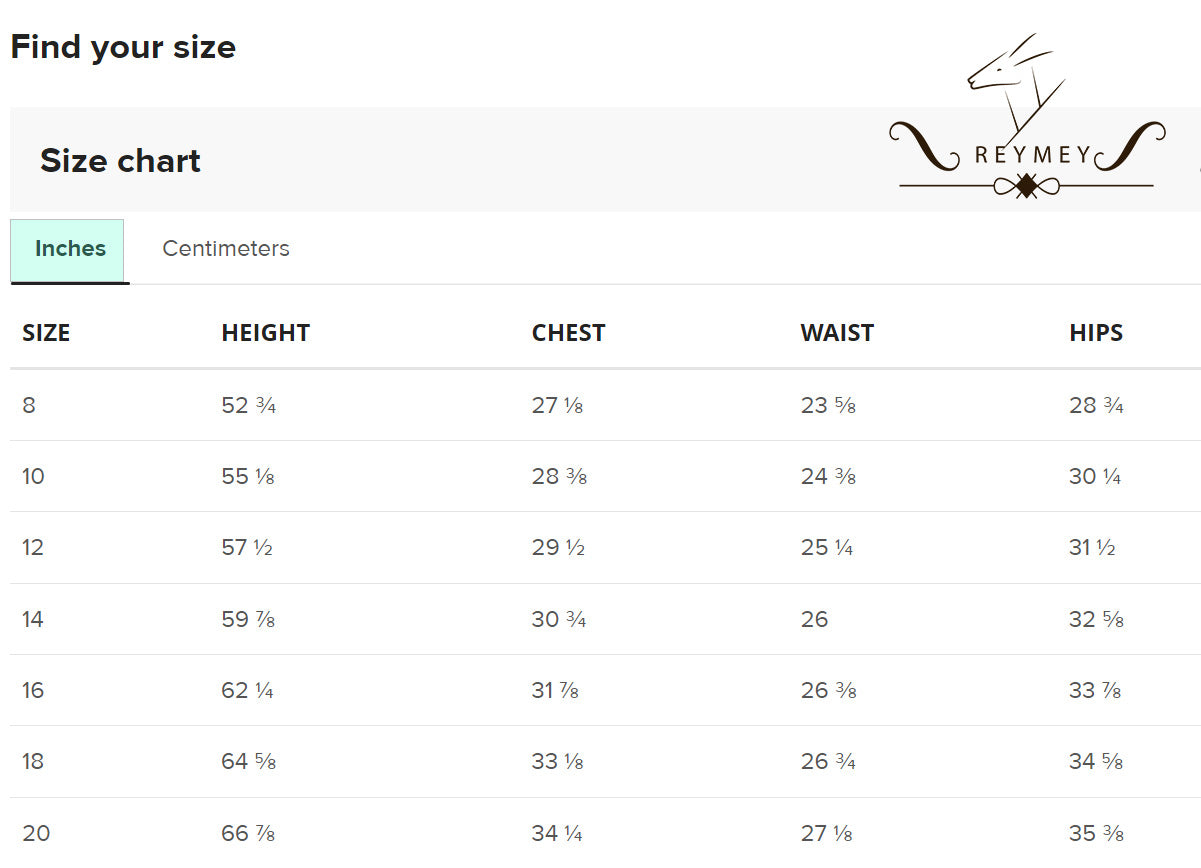The width and height of the screenshot is (1201, 868).
Task: Click the HEIGHT column header
Action: [265, 333]
